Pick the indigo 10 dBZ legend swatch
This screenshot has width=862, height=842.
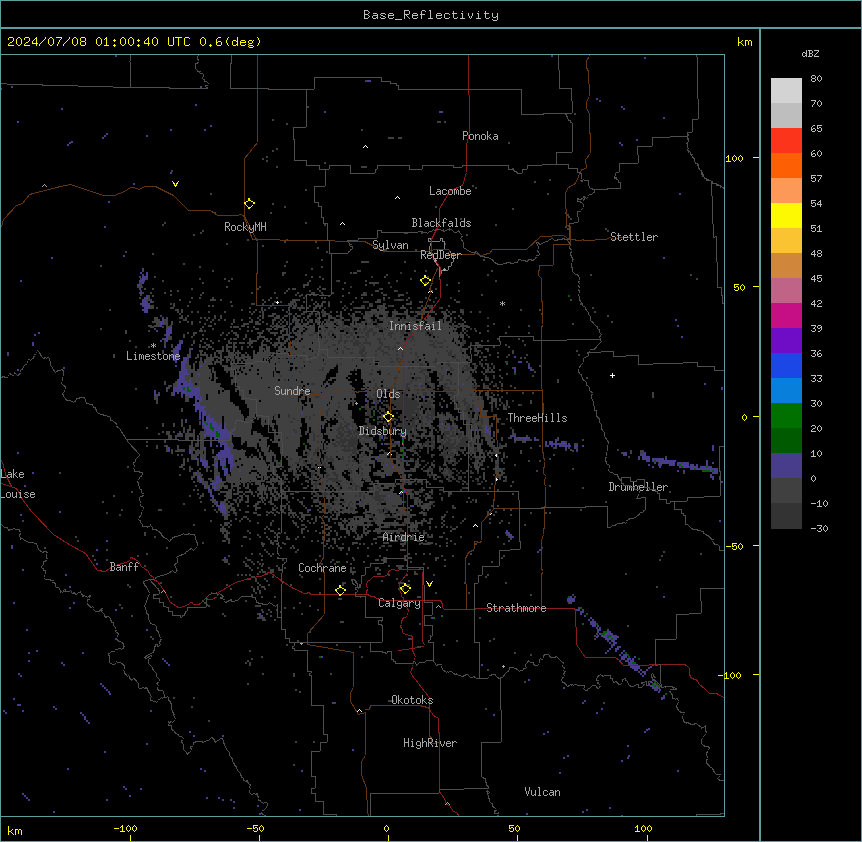786,466
